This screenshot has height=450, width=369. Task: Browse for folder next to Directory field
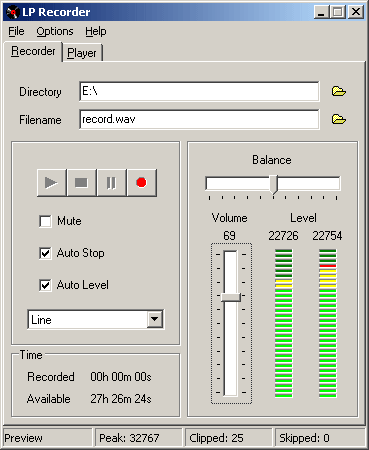tap(339, 91)
